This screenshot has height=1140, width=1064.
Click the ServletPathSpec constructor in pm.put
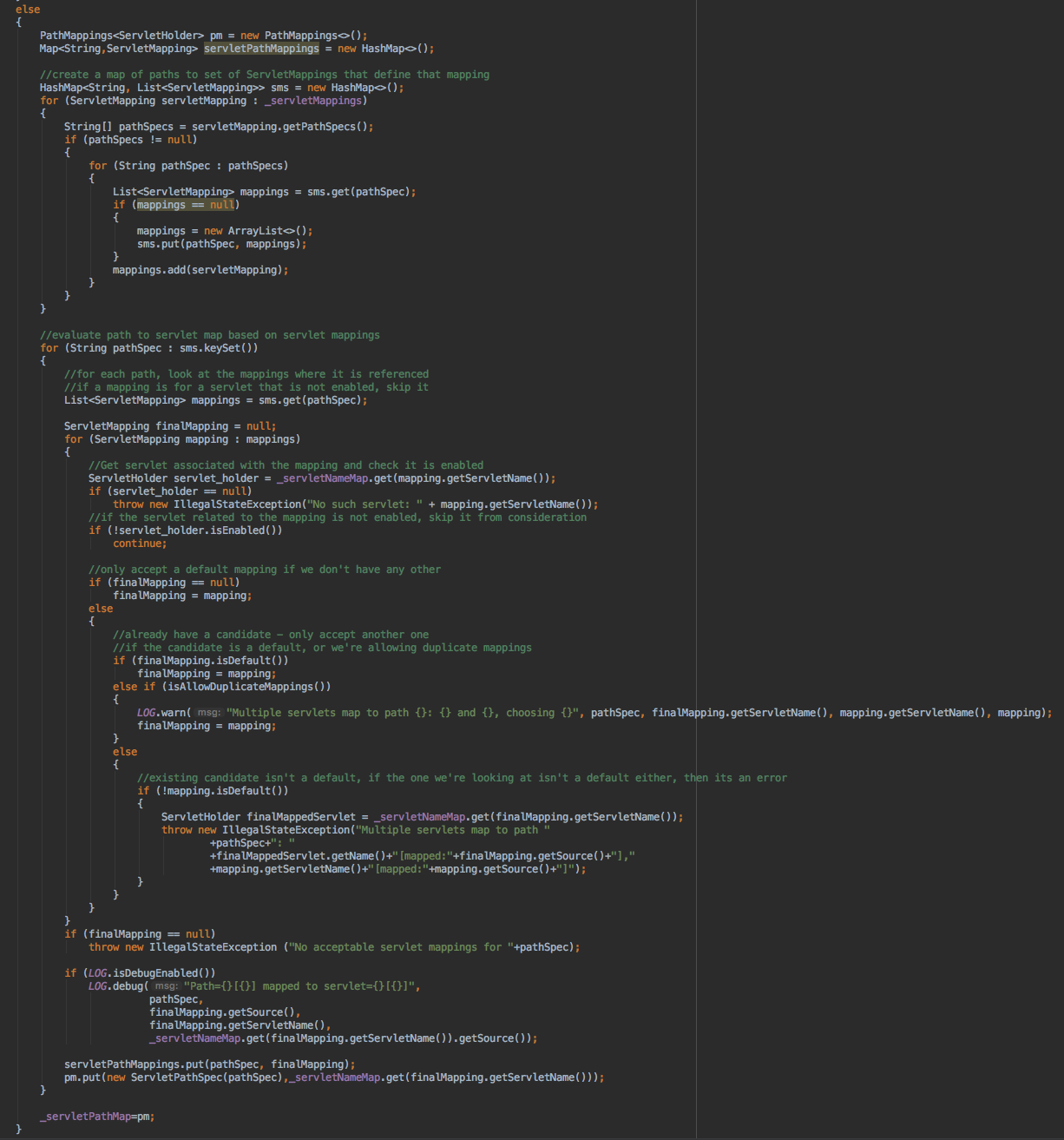[x=177, y=1077]
